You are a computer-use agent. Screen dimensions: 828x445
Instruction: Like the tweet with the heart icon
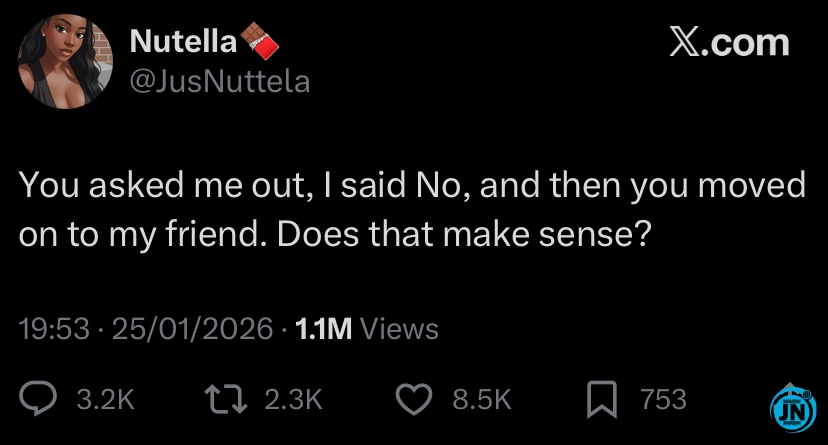(x=413, y=400)
